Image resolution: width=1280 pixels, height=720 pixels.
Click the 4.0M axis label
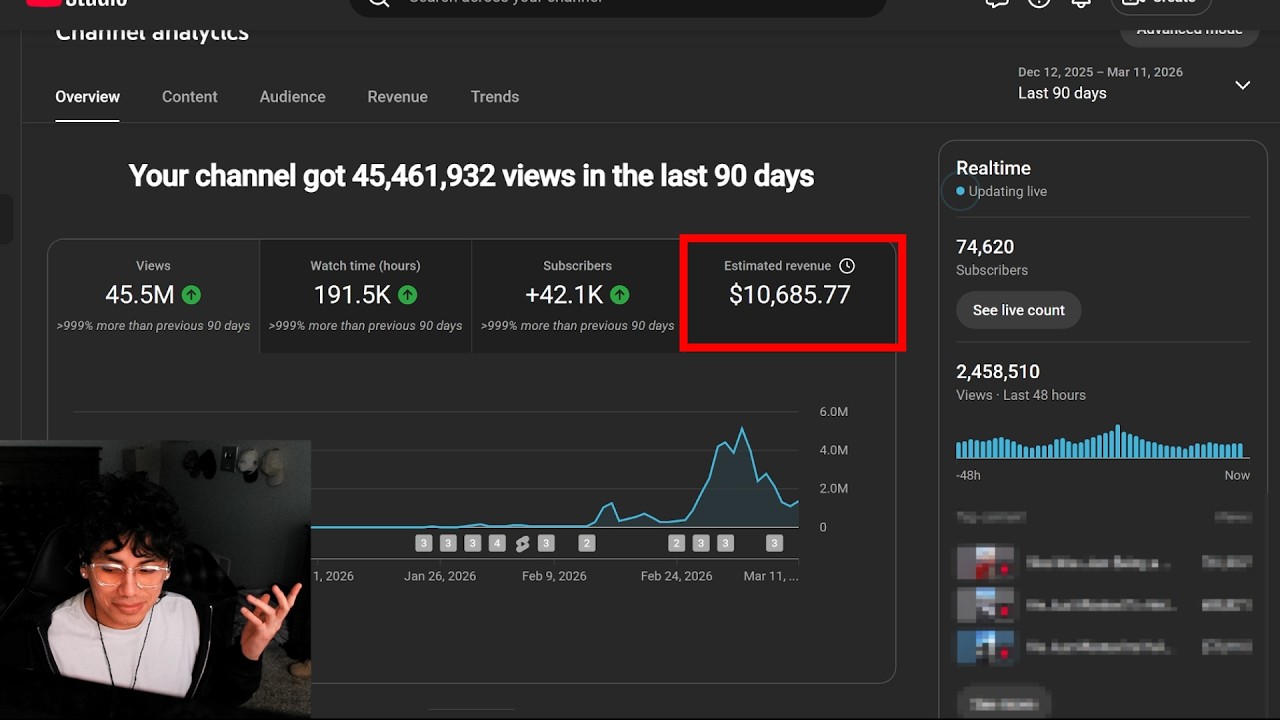coord(833,450)
